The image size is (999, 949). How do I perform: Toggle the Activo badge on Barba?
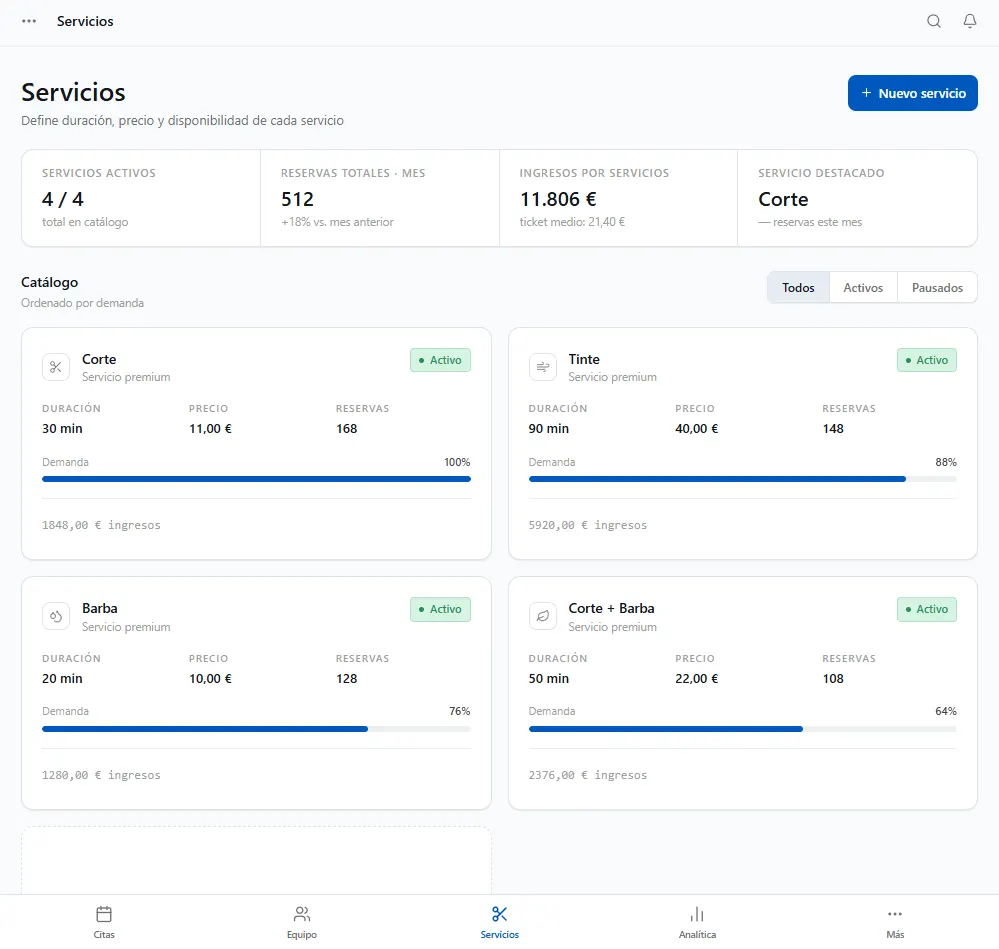(440, 610)
